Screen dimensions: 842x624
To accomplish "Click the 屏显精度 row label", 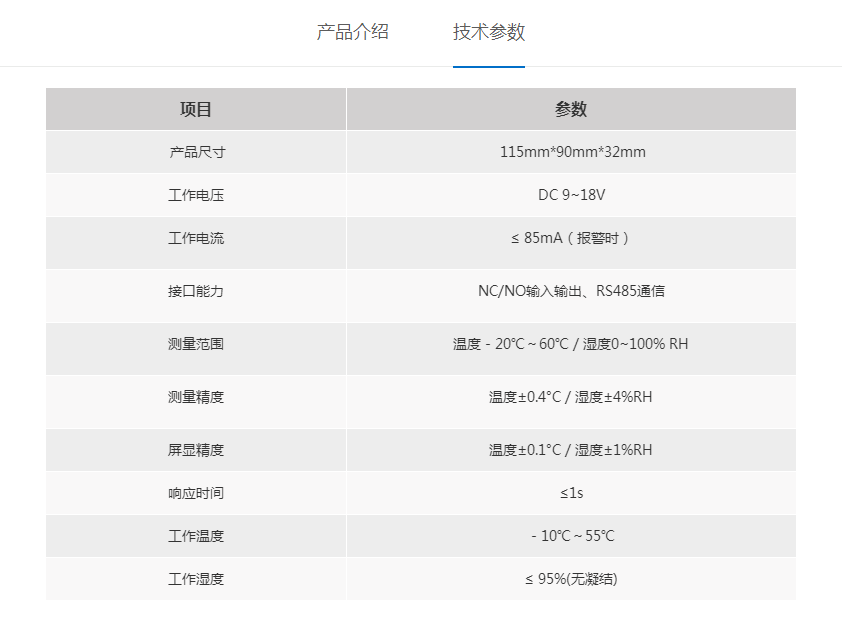I will [196, 450].
